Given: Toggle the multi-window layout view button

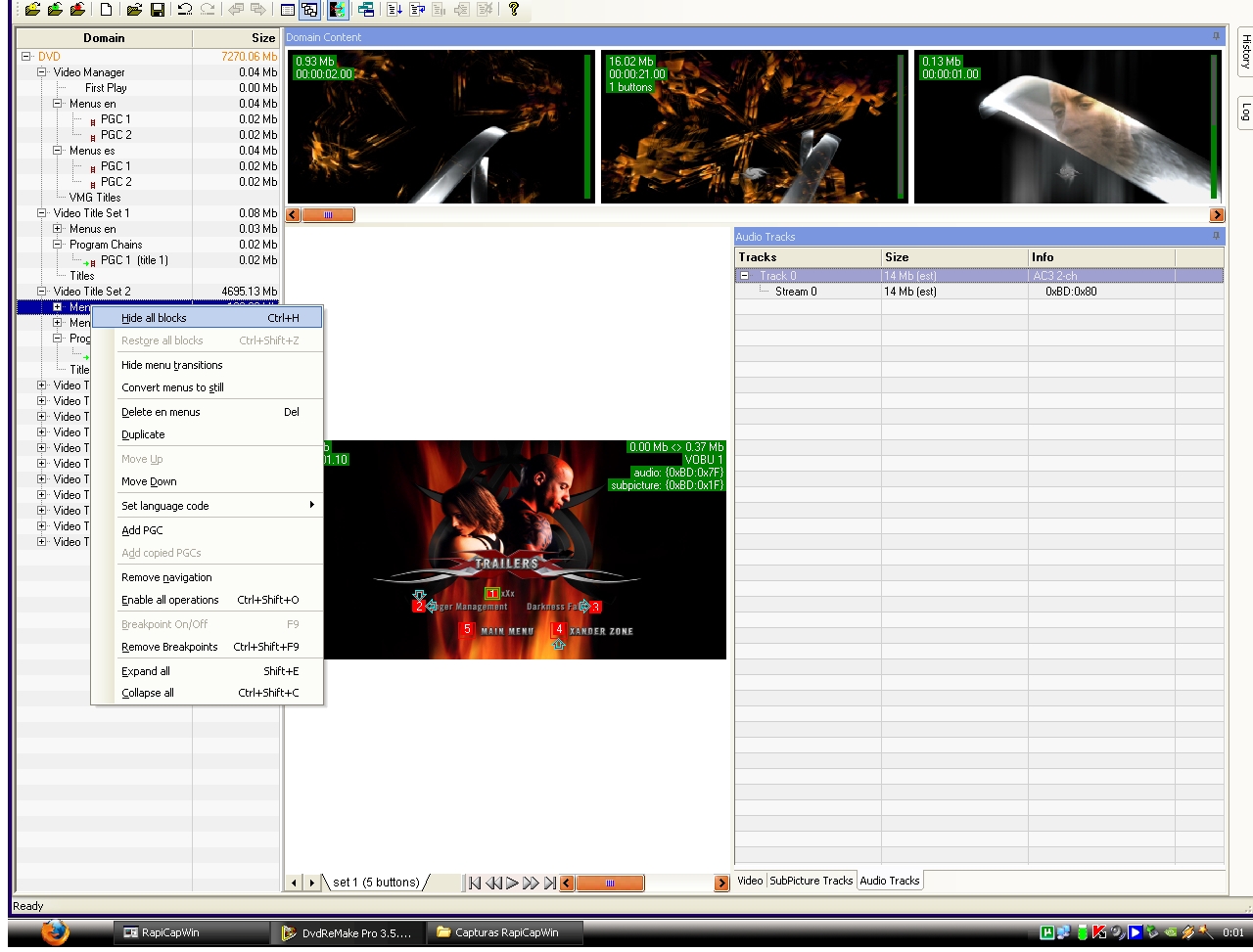Looking at the screenshot, I should pyautogui.click(x=309, y=9).
